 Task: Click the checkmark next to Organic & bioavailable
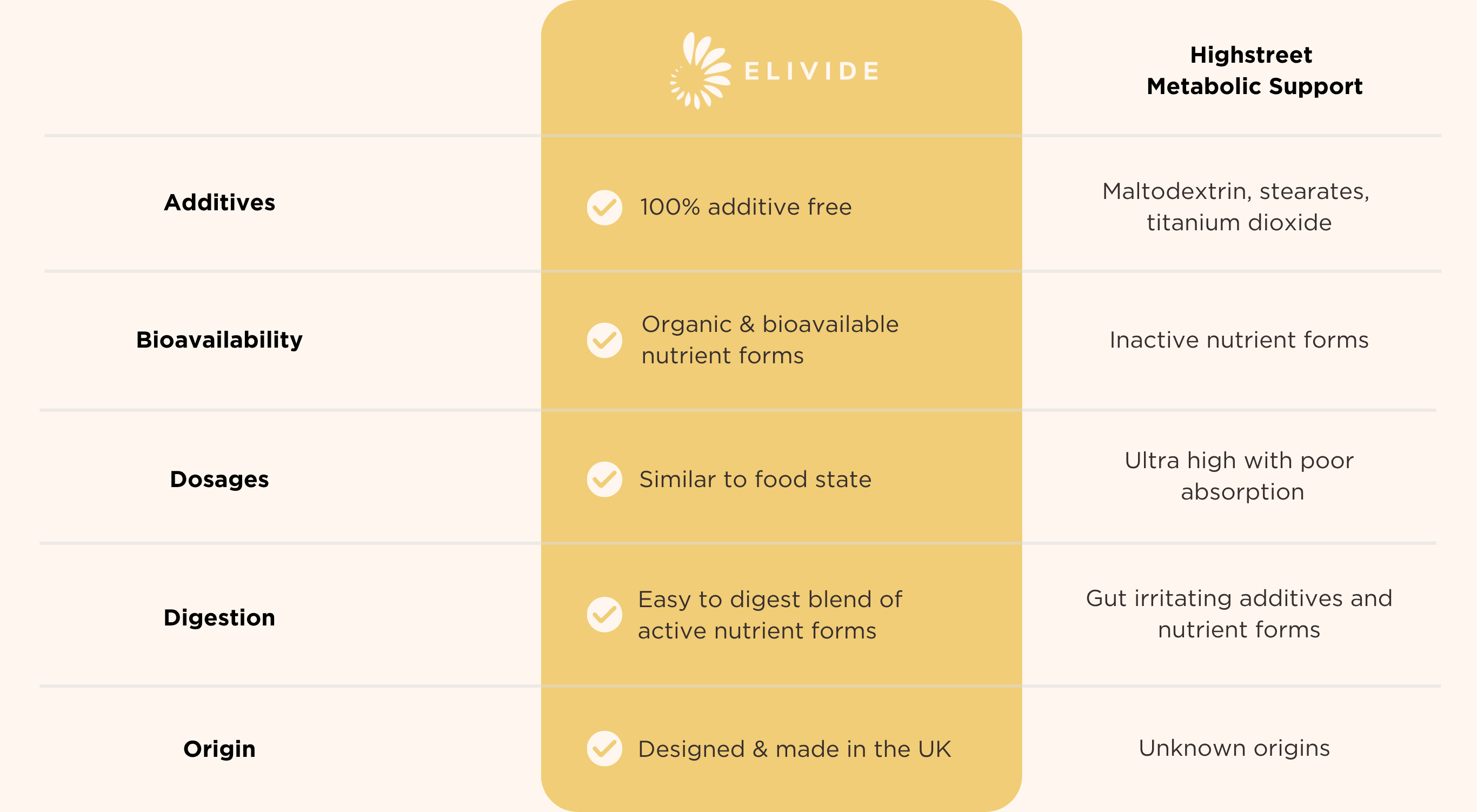click(x=604, y=340)
